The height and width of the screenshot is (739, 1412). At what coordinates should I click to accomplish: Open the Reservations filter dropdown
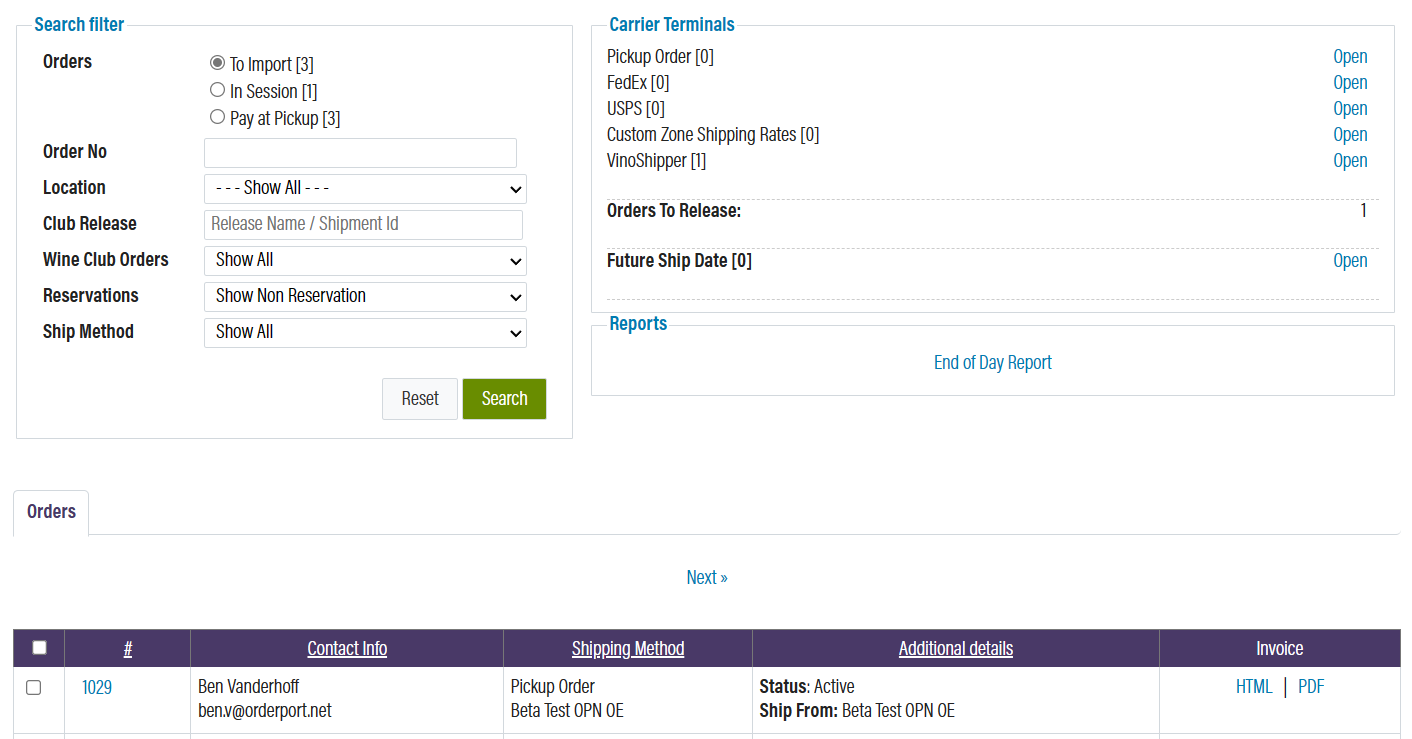coord(365,297)
